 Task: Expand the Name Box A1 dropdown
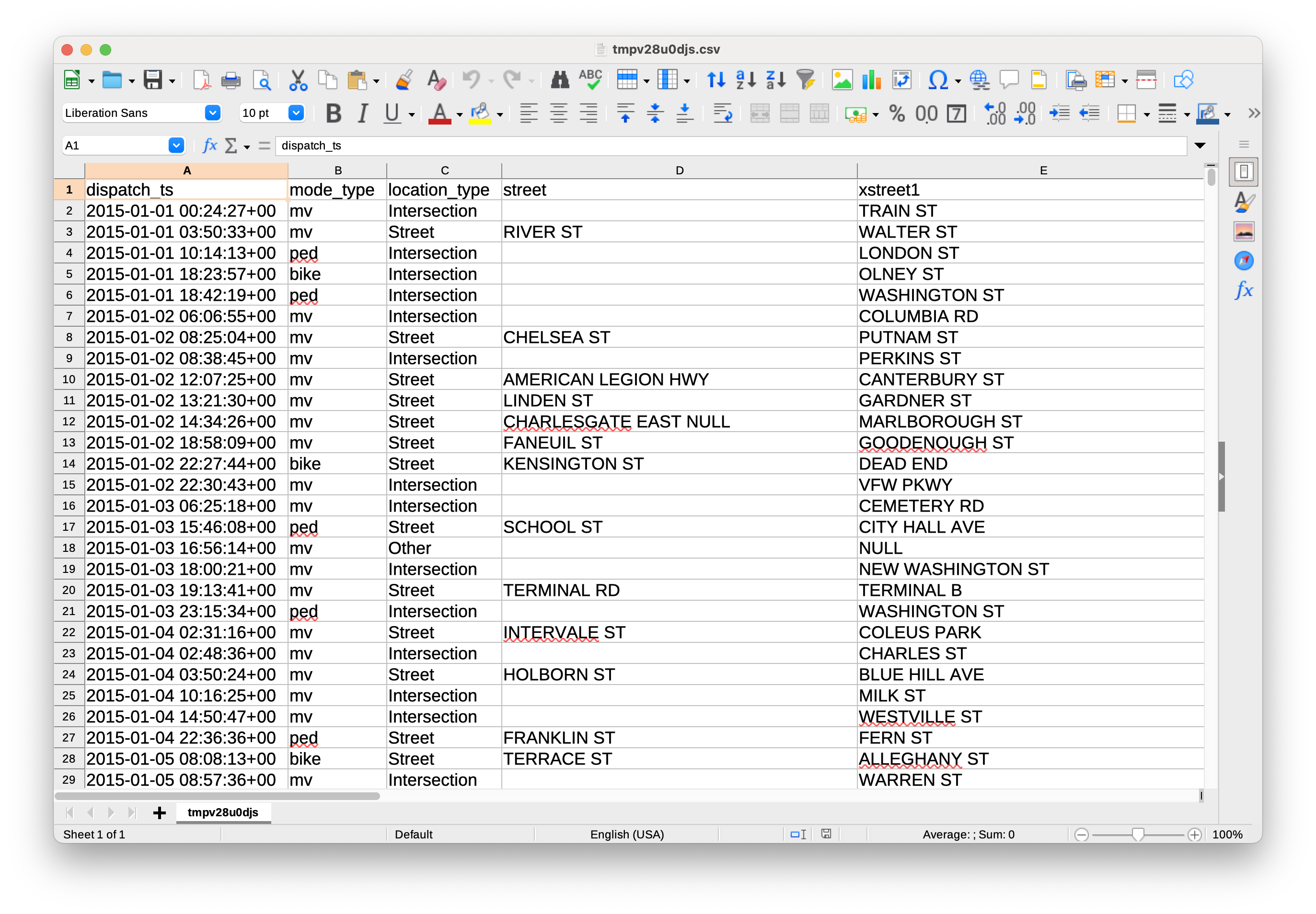(176, 146)
